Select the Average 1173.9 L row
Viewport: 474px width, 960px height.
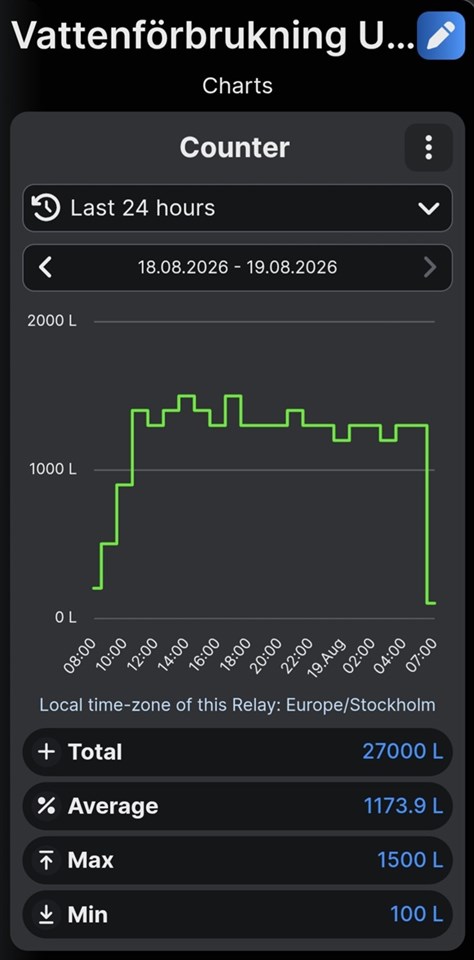point(238,806)
